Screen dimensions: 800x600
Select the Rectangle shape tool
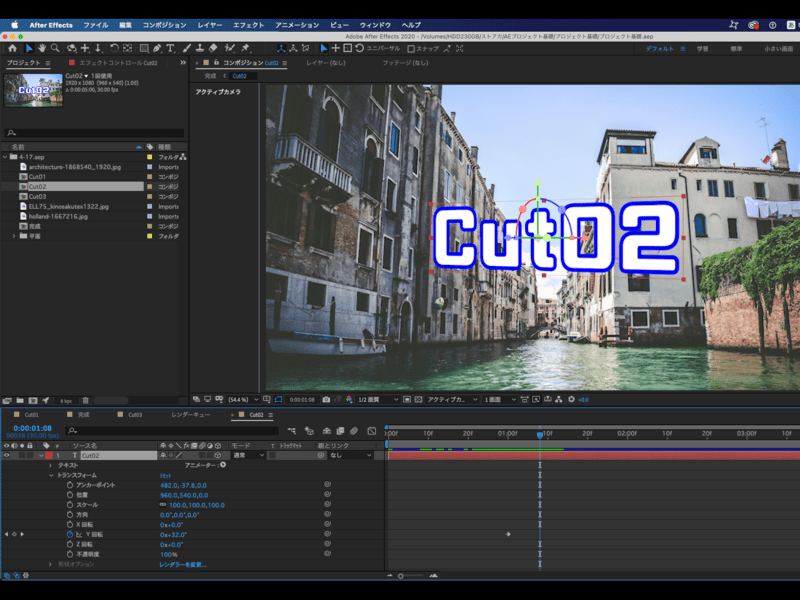(x=144, y=48)
